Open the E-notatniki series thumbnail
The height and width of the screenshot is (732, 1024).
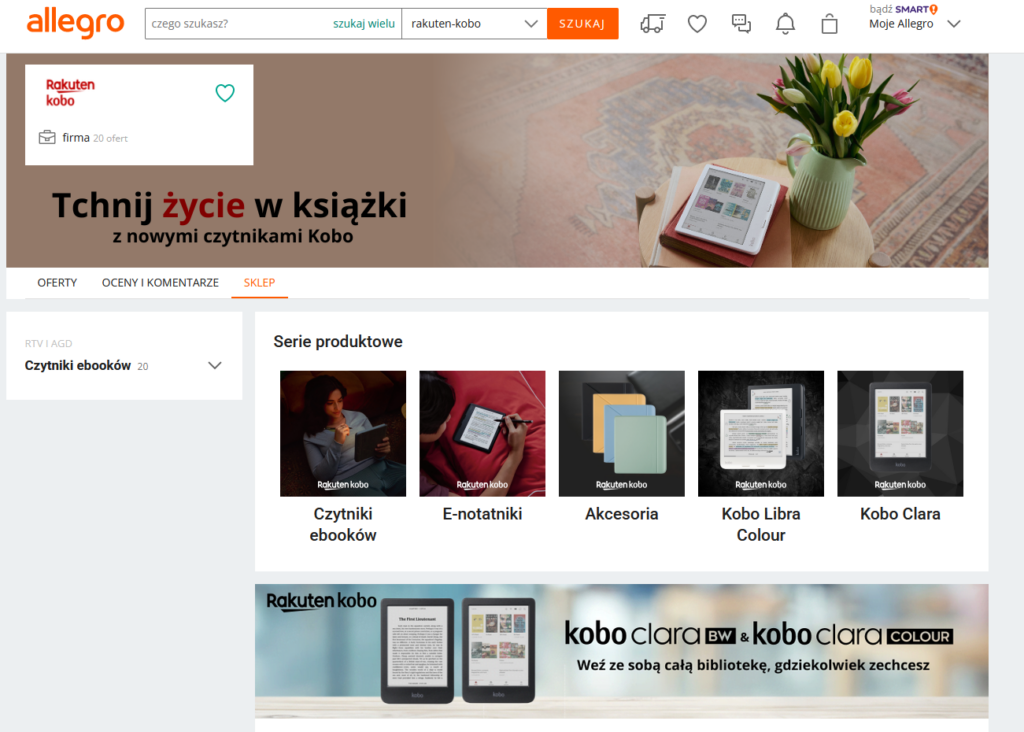pos(482,434)
